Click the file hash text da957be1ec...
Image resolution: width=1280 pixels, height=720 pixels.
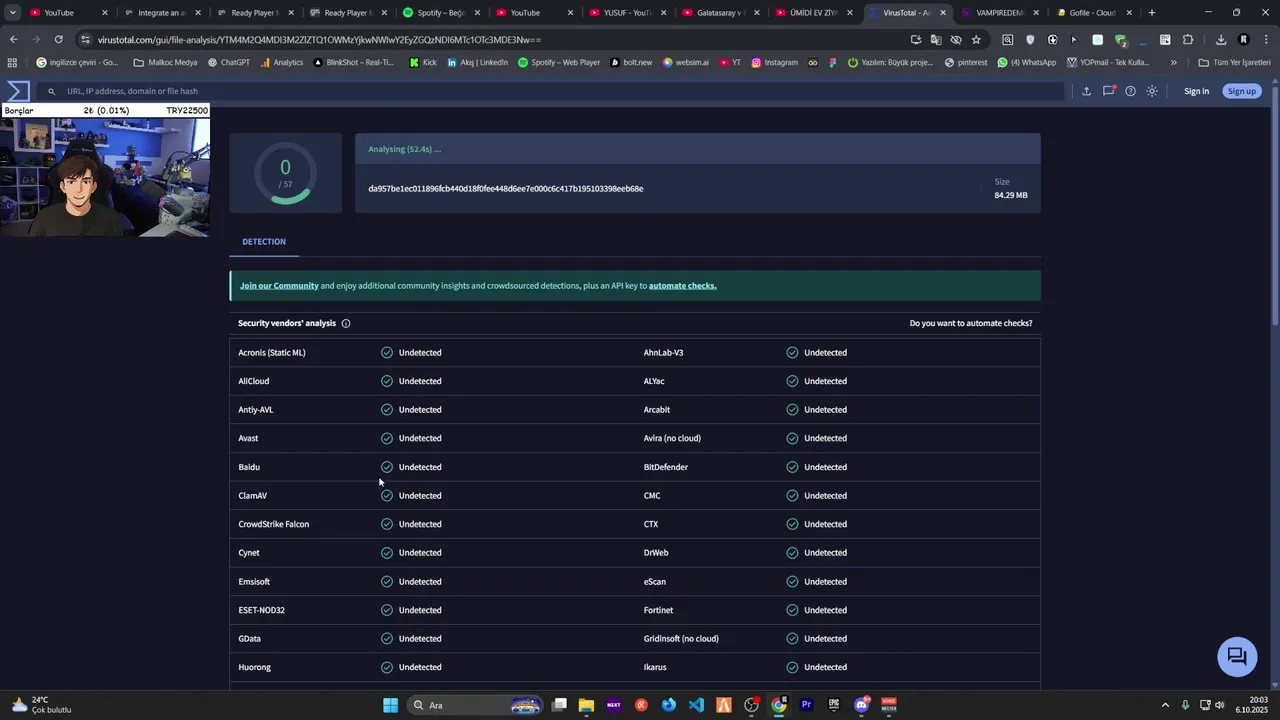pos(505,188)
